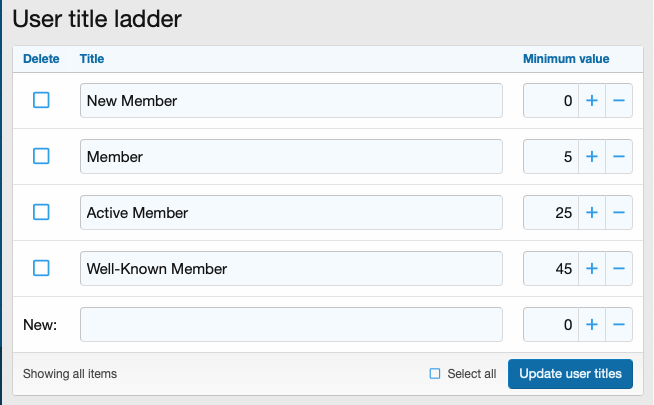Decrease Well-Known Member minimum value
This screenshot has height=405, width=654.
click(x=618, y=269)
